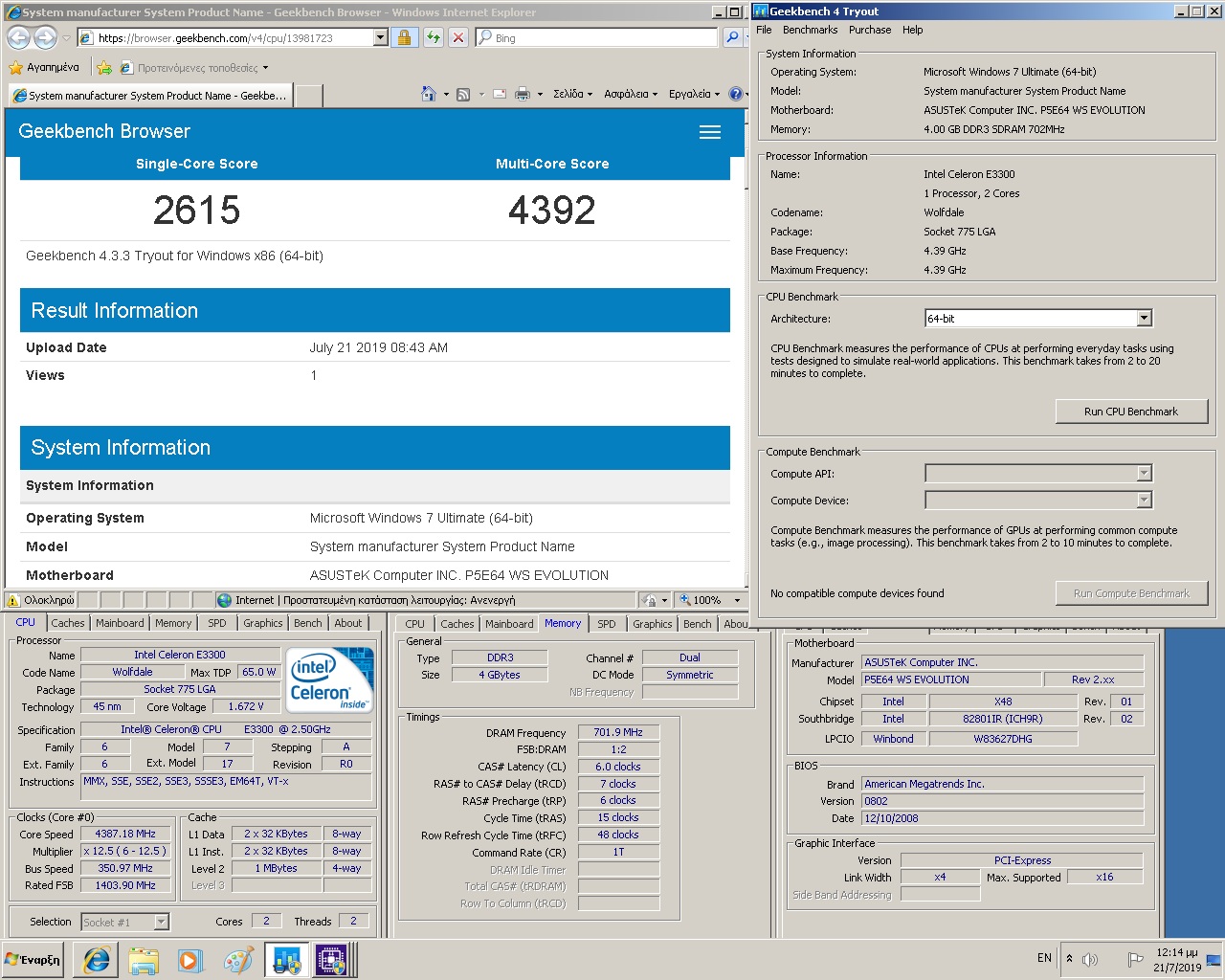The width and height of the screenshot is (1225, 980).
Task: Open the Socket #1 selection dropdown in CPU-Z
Action: pos(124,923)
